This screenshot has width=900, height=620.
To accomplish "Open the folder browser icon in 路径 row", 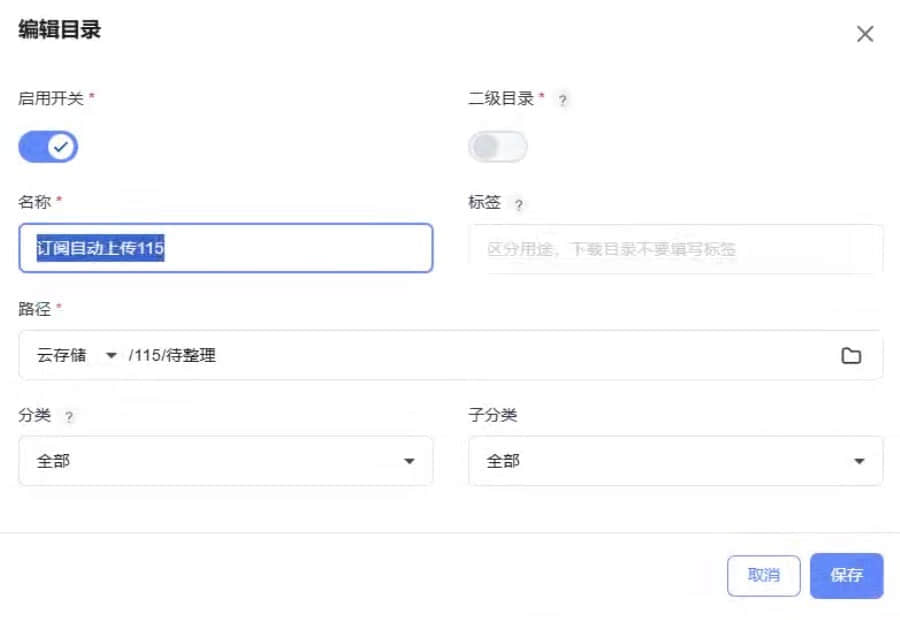I will (851, 356).
